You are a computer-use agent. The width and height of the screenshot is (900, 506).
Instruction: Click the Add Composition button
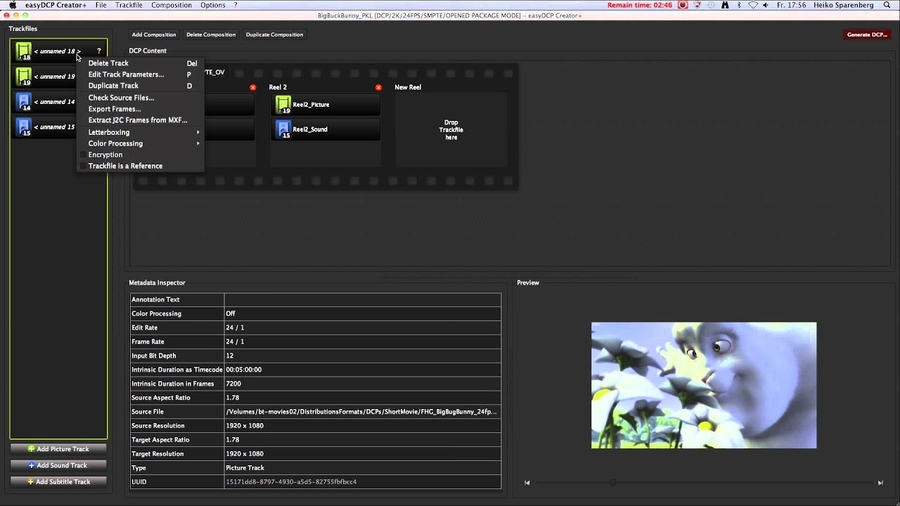click(153, 34)
